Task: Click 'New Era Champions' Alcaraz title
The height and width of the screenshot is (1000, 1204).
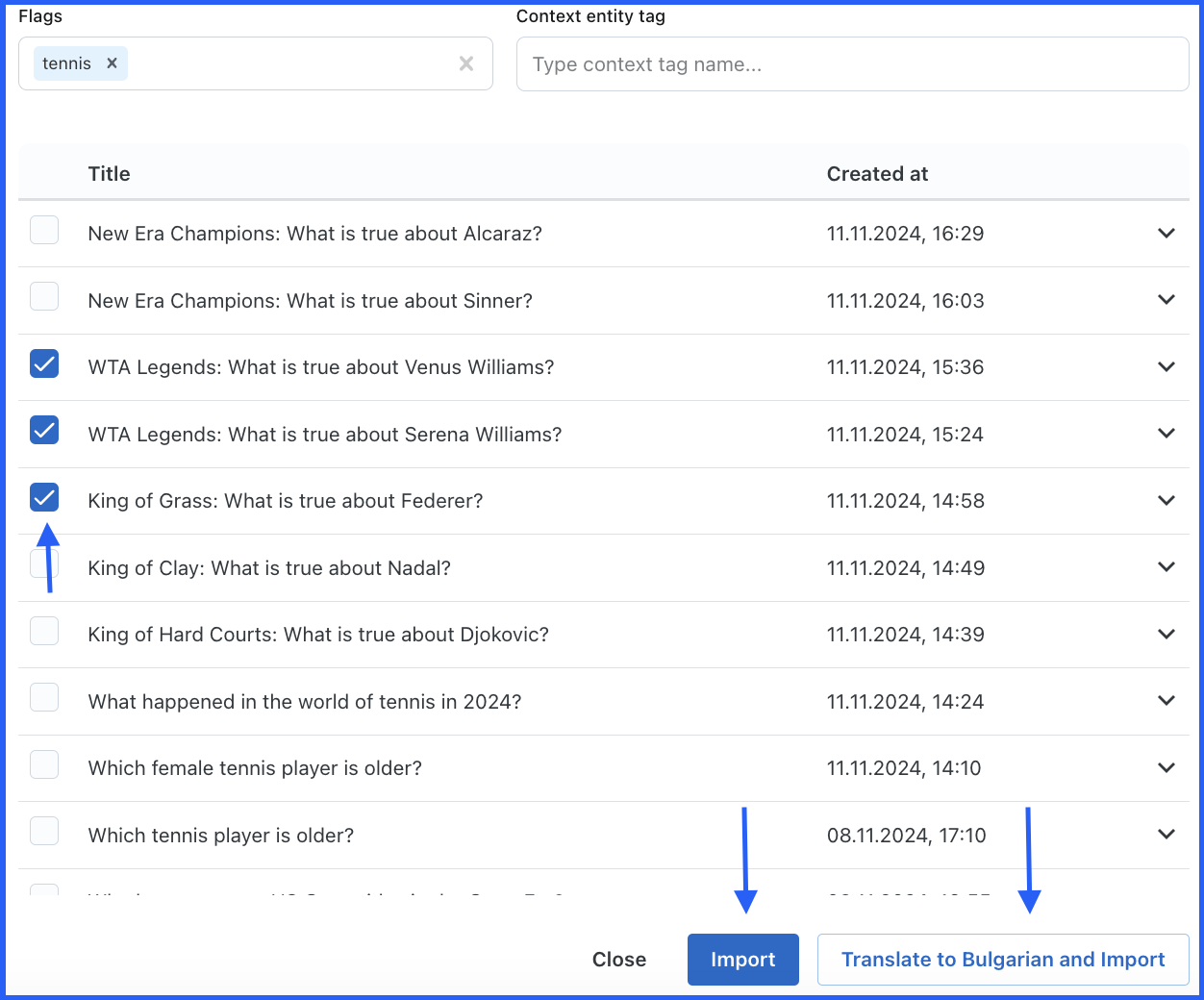Action: coord(314,234)
